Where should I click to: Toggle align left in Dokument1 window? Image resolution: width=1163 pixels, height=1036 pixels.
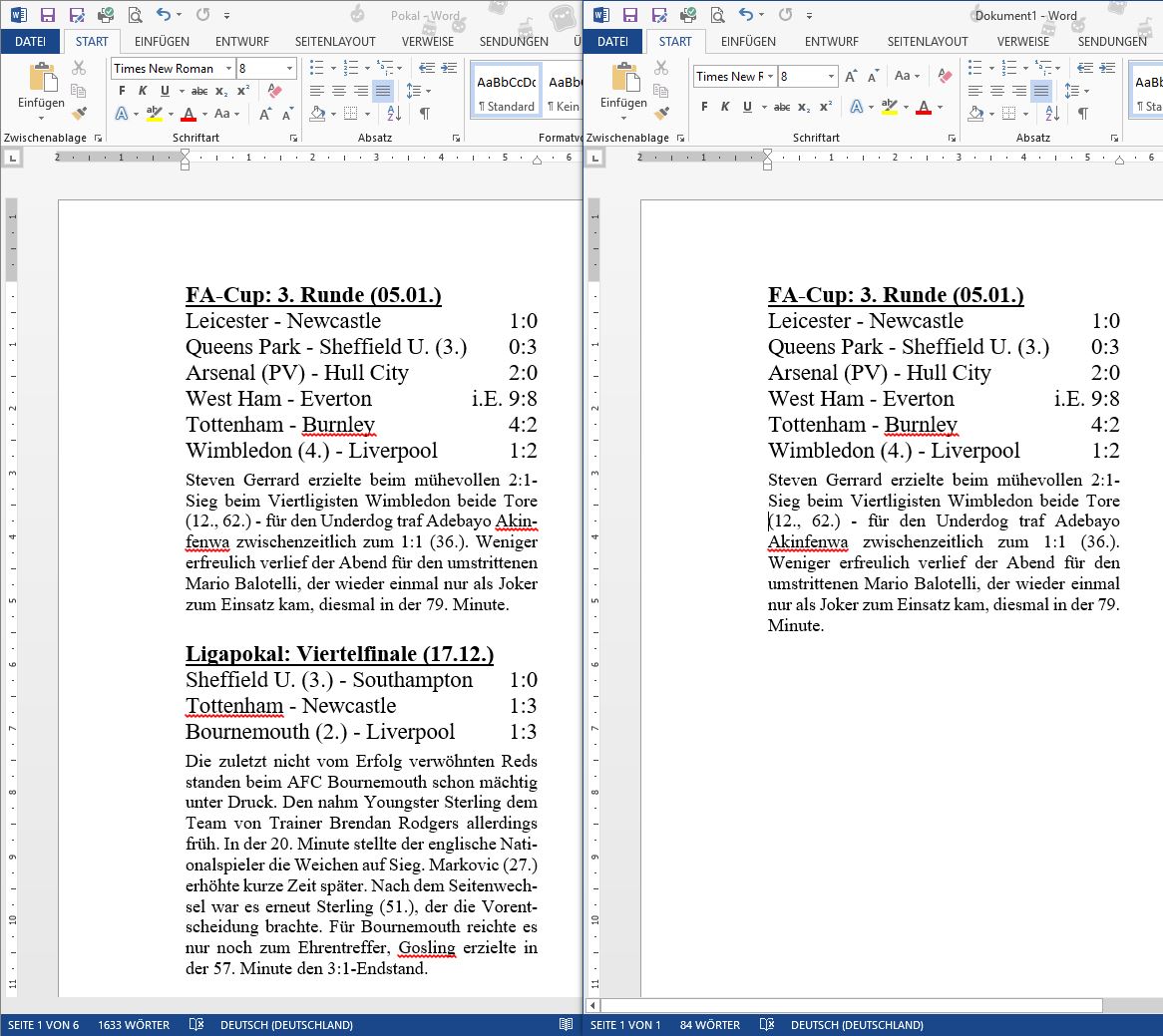coord(975,91)
